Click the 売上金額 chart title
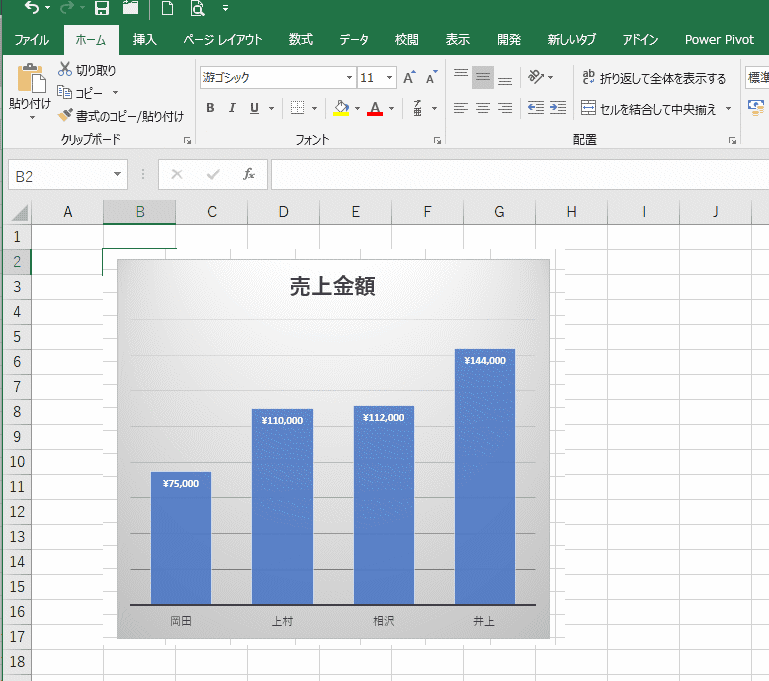 tap(333, 286)
